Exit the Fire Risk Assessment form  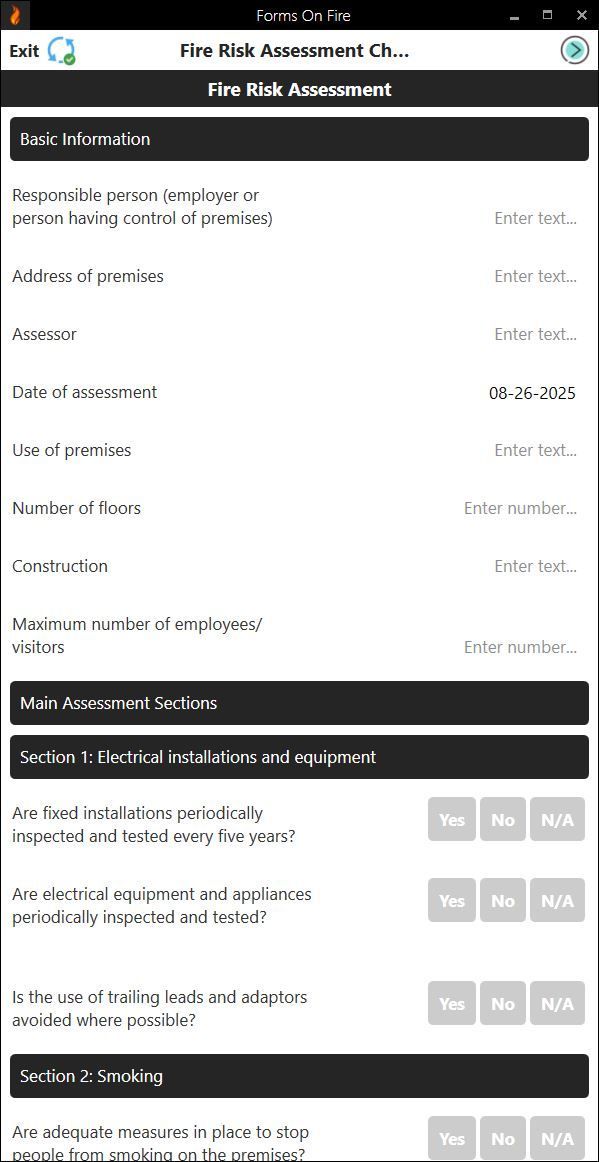tap(23, 50)
